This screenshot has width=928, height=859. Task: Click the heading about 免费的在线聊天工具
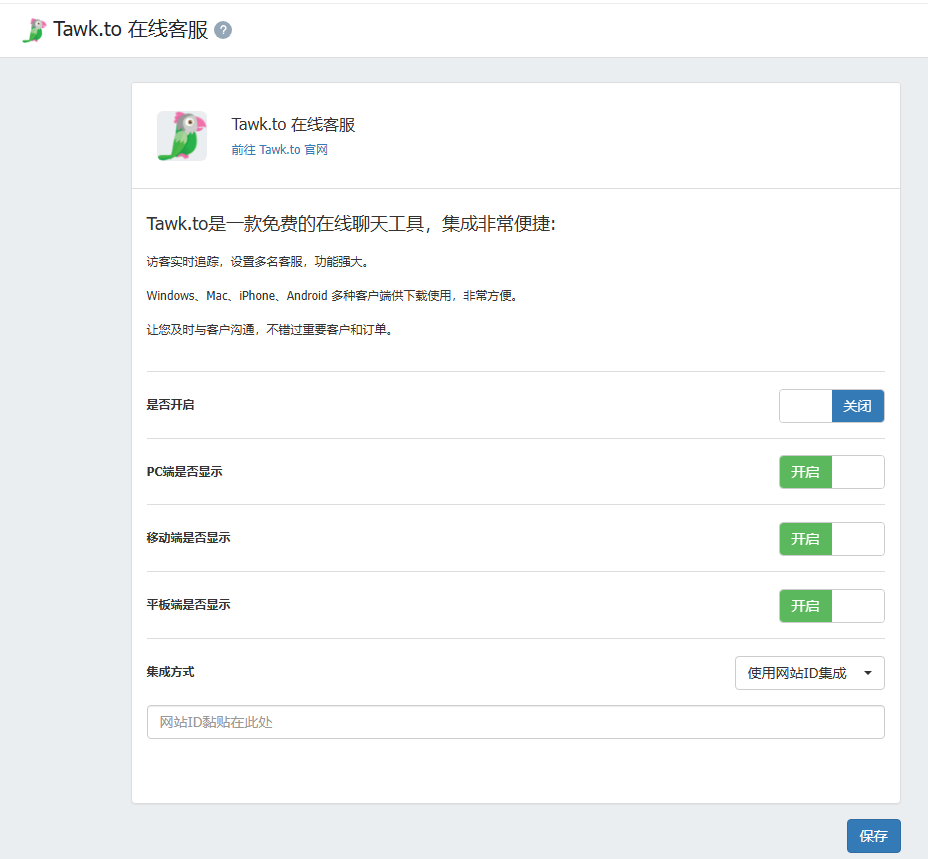point(350,224)
